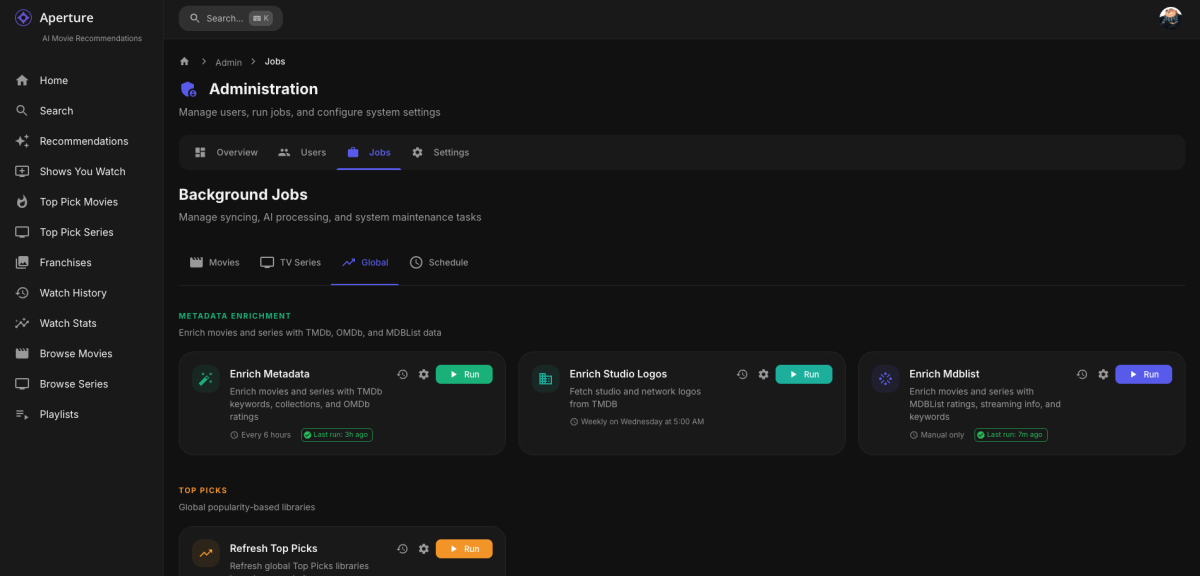Click the 'METADATA ENRICHMENT' section heading
This screenshot has width=1200, height=576.
click(235, 316)
